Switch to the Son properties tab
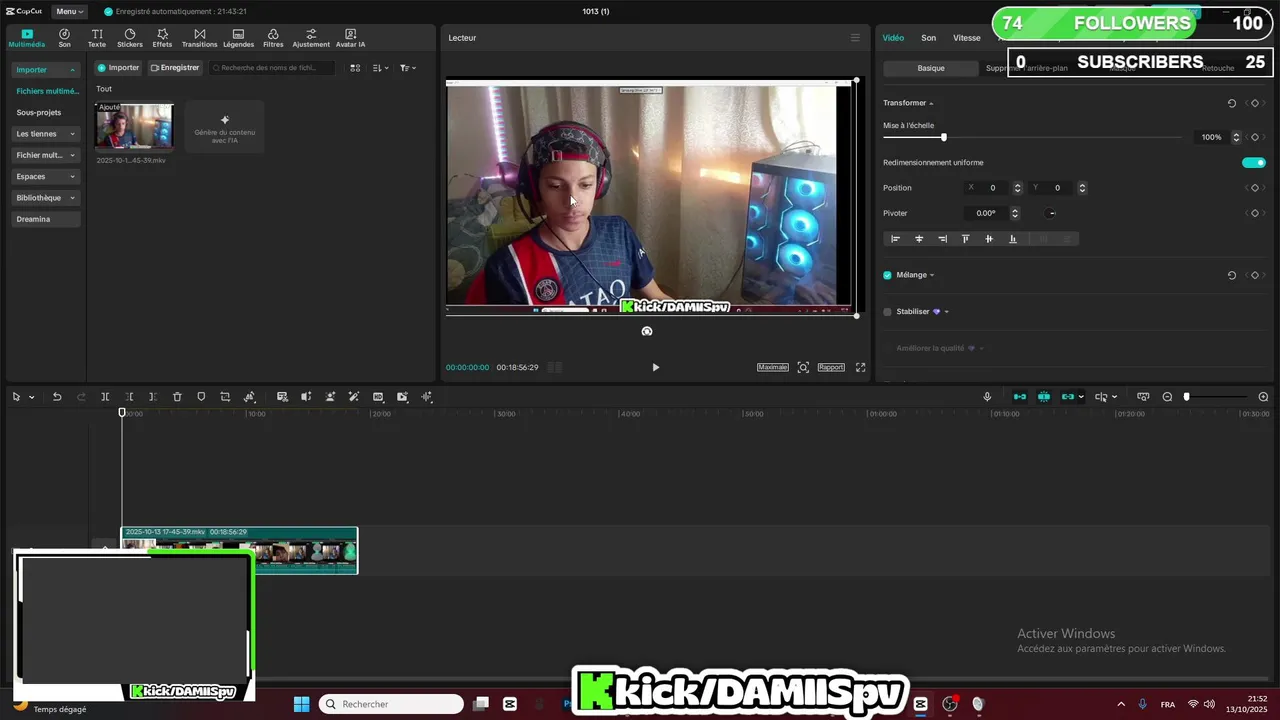The width and height of the screenshot is (1280, 720). [929, 38]
